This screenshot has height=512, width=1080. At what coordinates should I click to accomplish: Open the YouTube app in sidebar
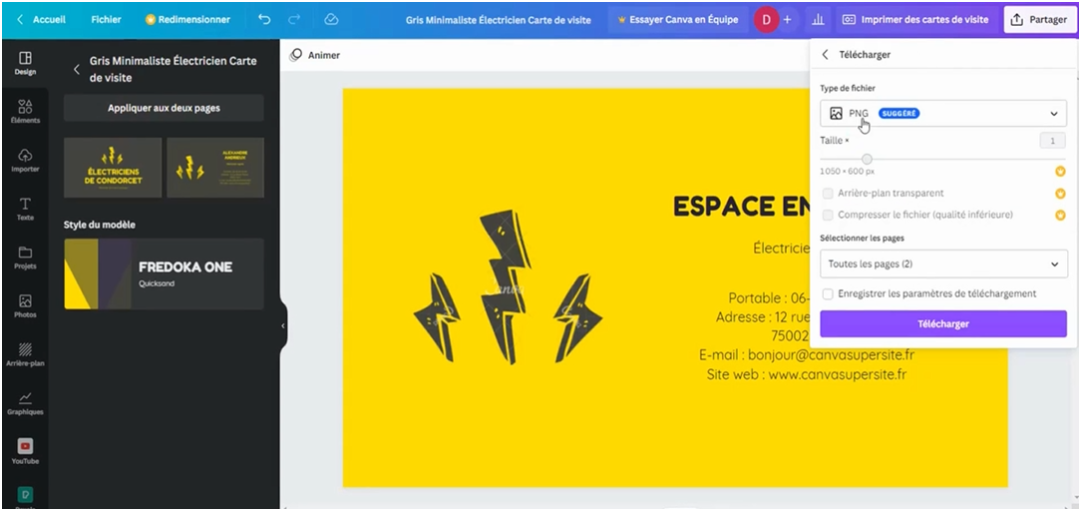(25, 450)
